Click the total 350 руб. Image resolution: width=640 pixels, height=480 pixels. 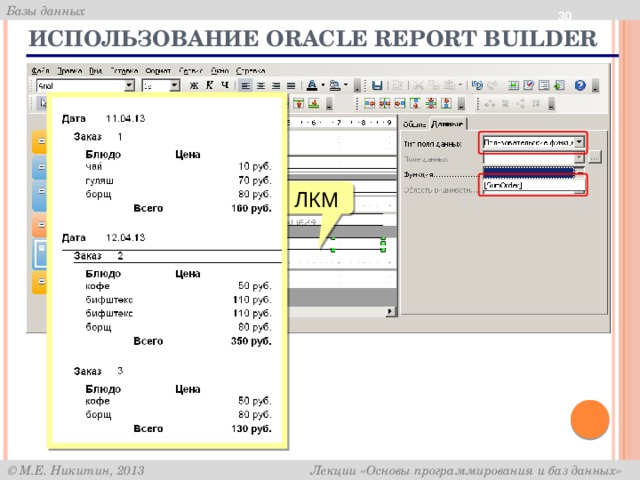(251, 341)
